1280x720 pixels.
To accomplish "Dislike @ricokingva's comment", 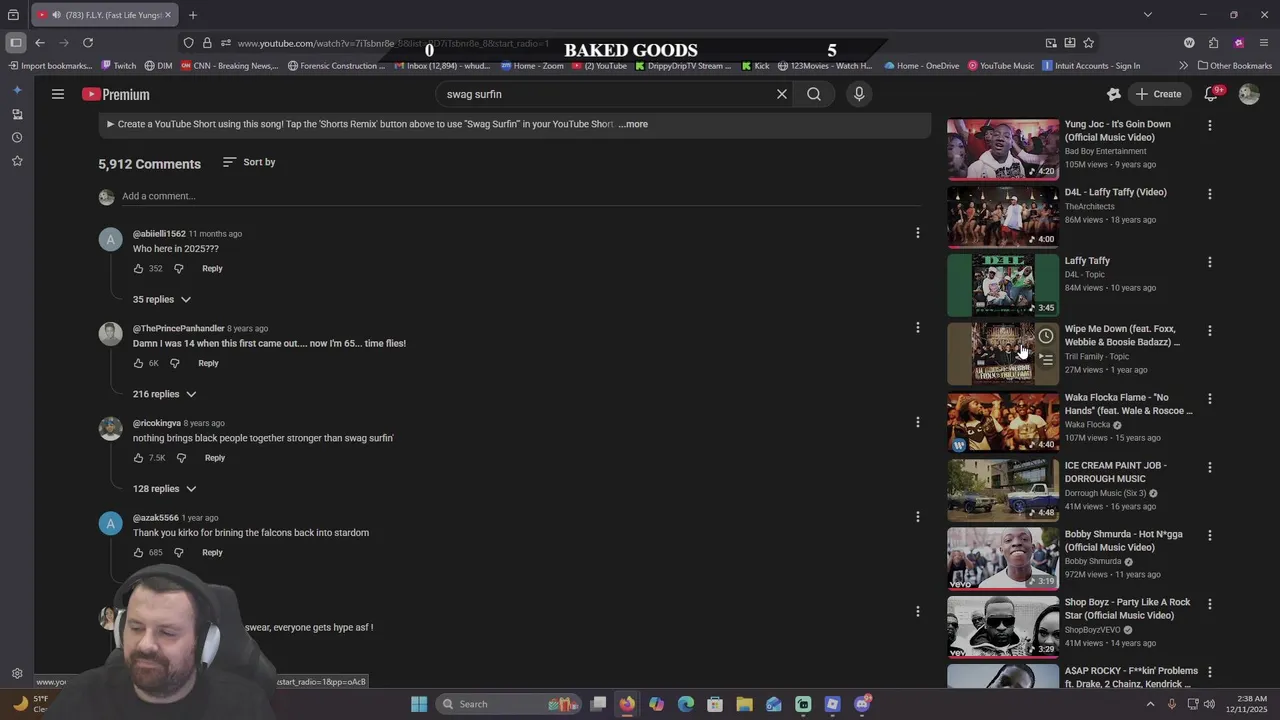I will pos(181,458).
